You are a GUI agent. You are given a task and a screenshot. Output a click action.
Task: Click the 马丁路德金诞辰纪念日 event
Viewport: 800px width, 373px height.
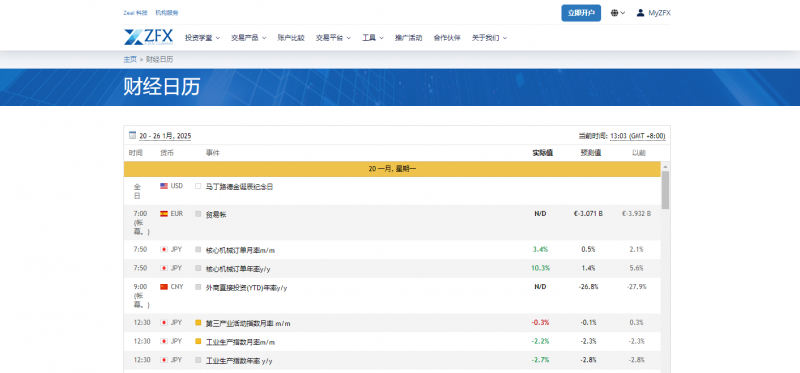(x=239, y=187)
